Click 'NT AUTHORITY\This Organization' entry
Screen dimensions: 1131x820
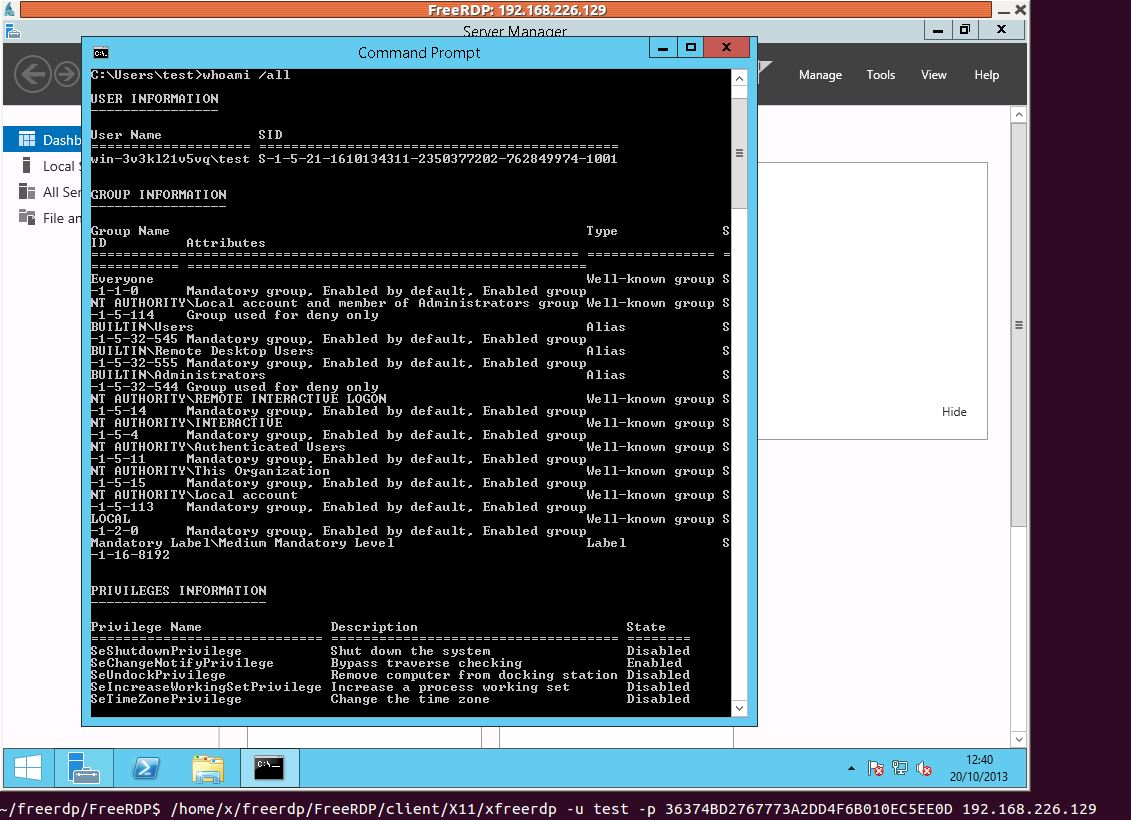point(210,471)
